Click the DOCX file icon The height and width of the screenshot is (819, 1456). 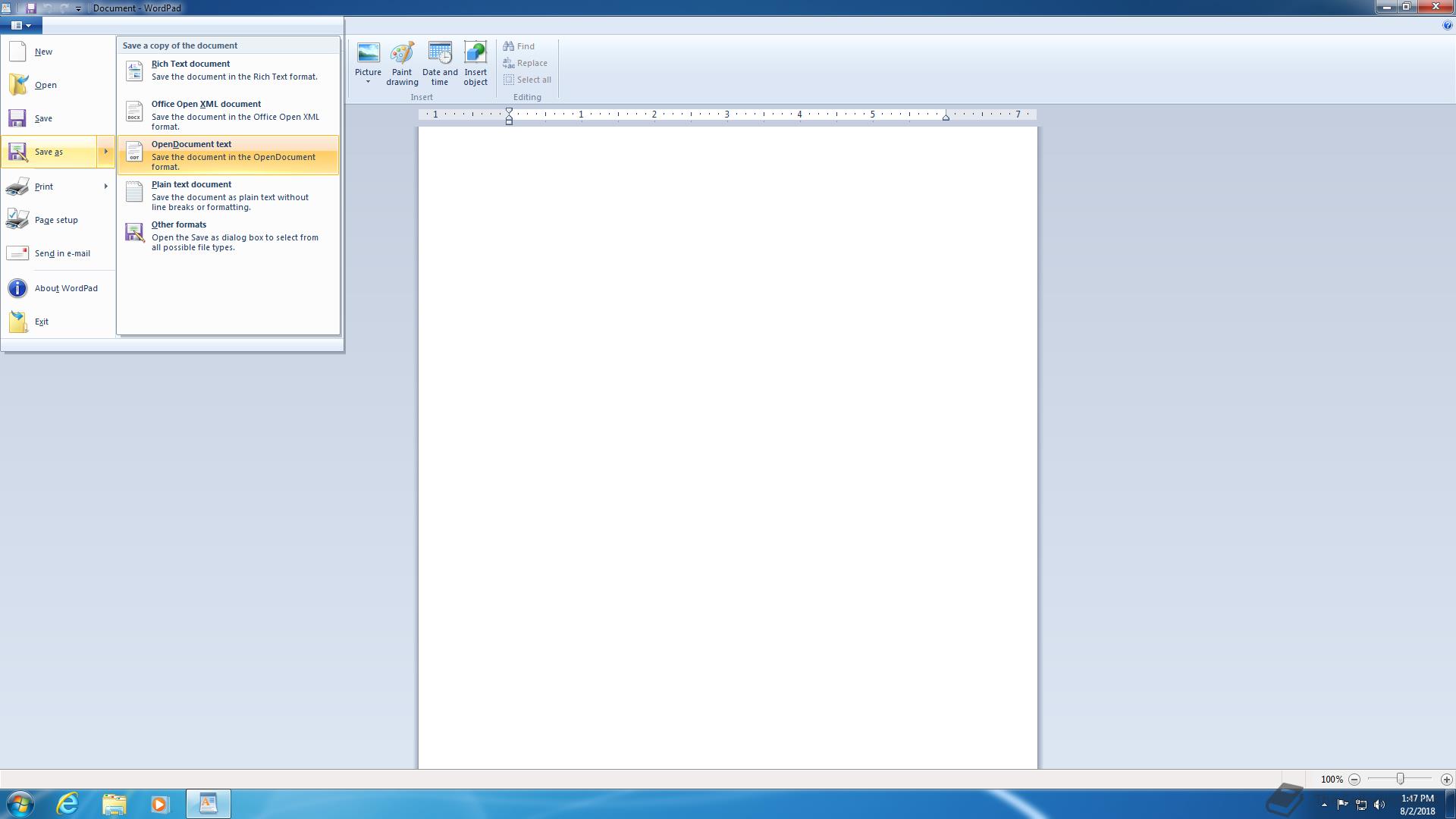[134, 111]
